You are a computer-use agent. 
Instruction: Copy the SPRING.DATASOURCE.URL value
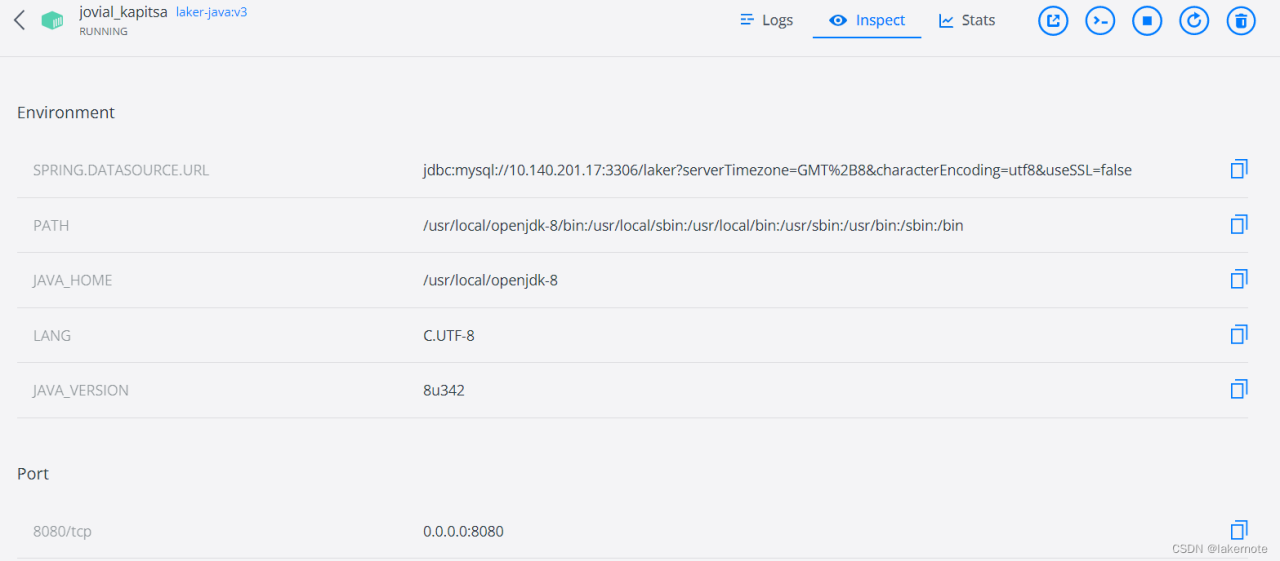[1239, 169]
